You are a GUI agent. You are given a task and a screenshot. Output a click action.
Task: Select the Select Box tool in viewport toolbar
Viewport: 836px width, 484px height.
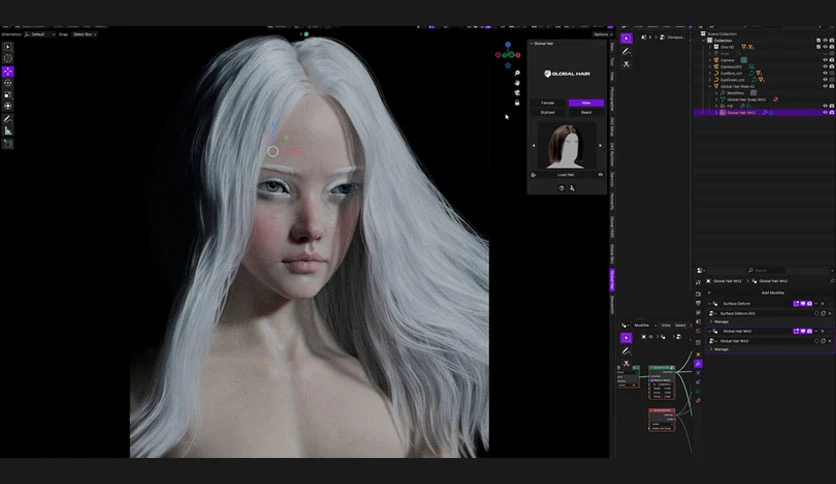(7, 47)
